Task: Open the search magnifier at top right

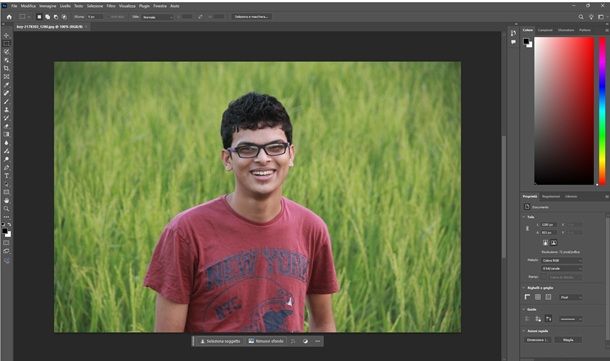Action: click(x=581, y=17)
